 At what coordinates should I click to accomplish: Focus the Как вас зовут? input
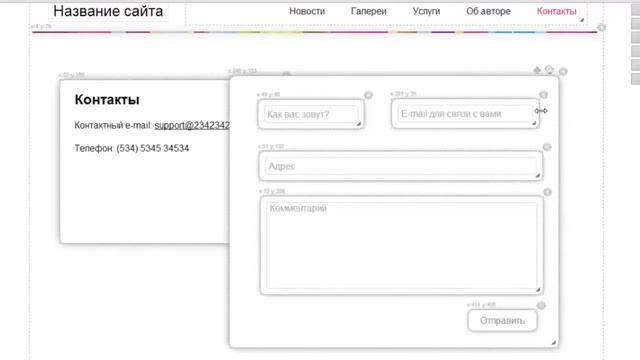pos(311,114)
